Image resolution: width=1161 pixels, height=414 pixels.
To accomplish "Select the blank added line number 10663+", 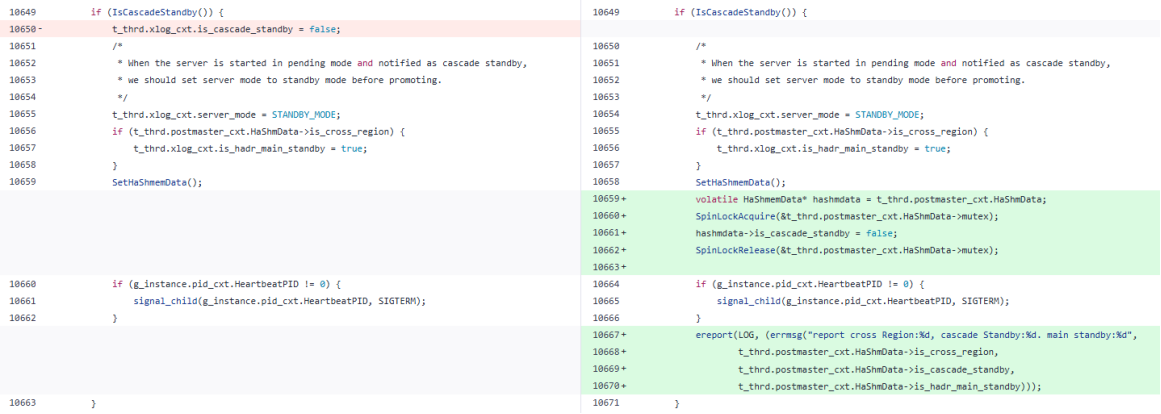I will pyautogui.click(x=610, y=267).
